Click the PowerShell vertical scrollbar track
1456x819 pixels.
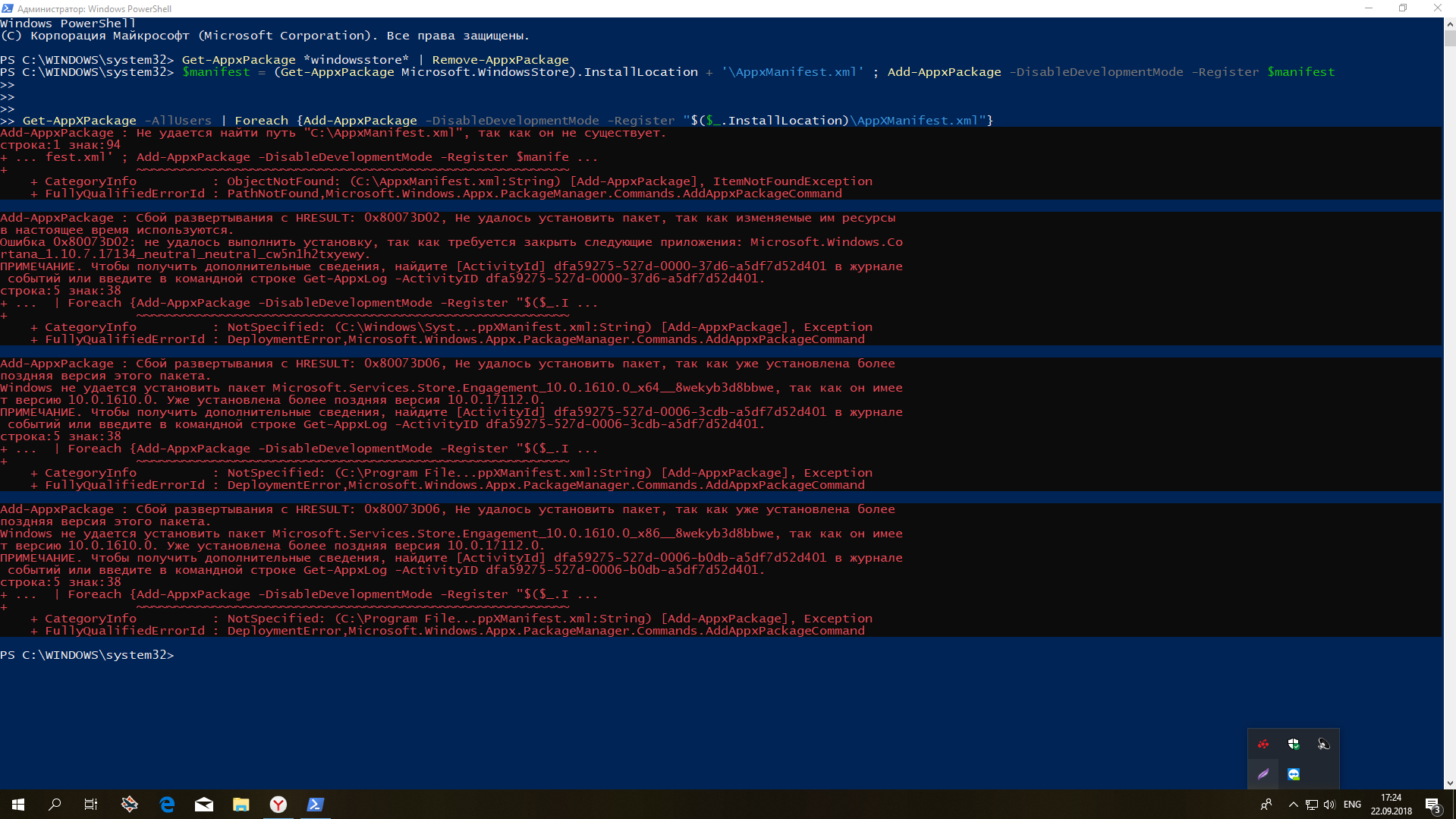point(1450,410)
